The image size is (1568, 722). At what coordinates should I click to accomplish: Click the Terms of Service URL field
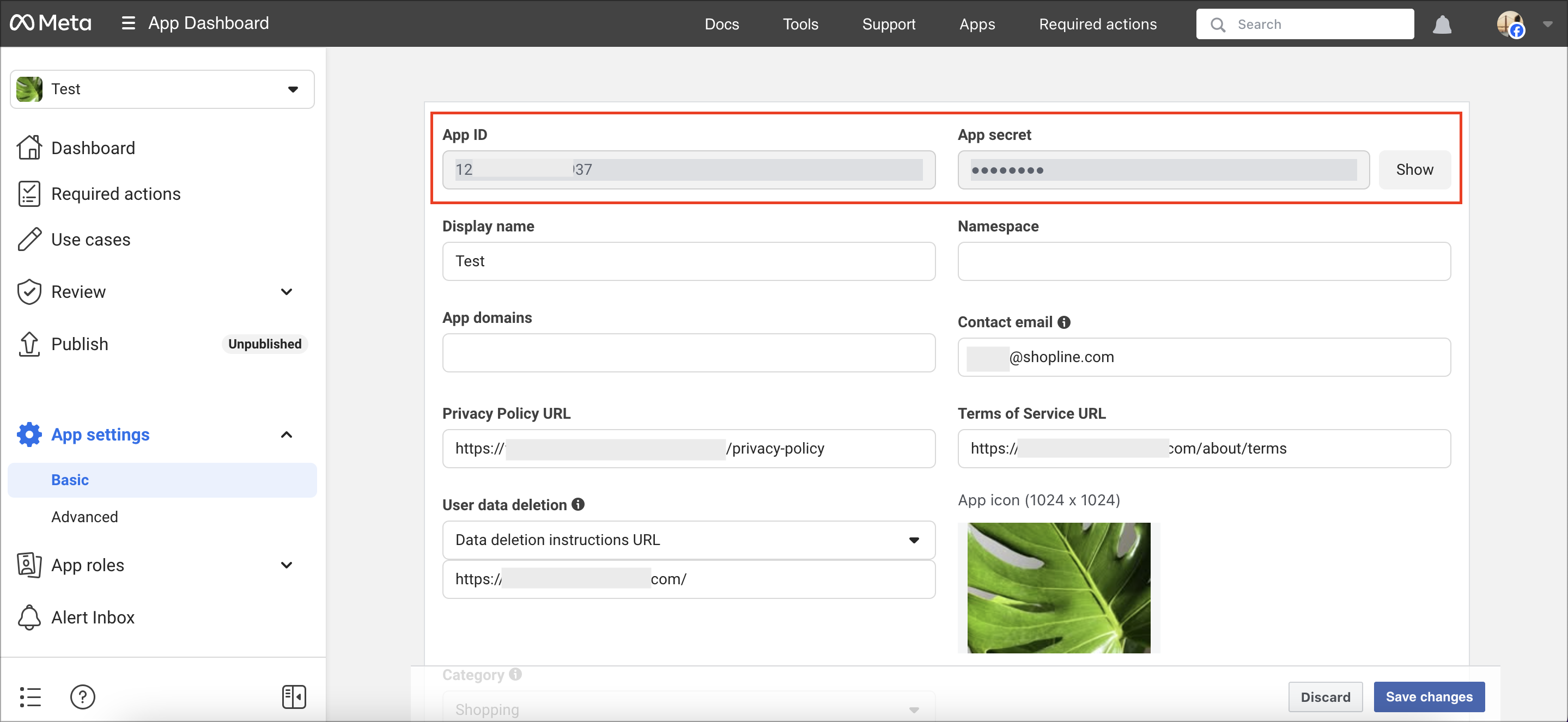pyautogui.click(x=1204, y=449)
